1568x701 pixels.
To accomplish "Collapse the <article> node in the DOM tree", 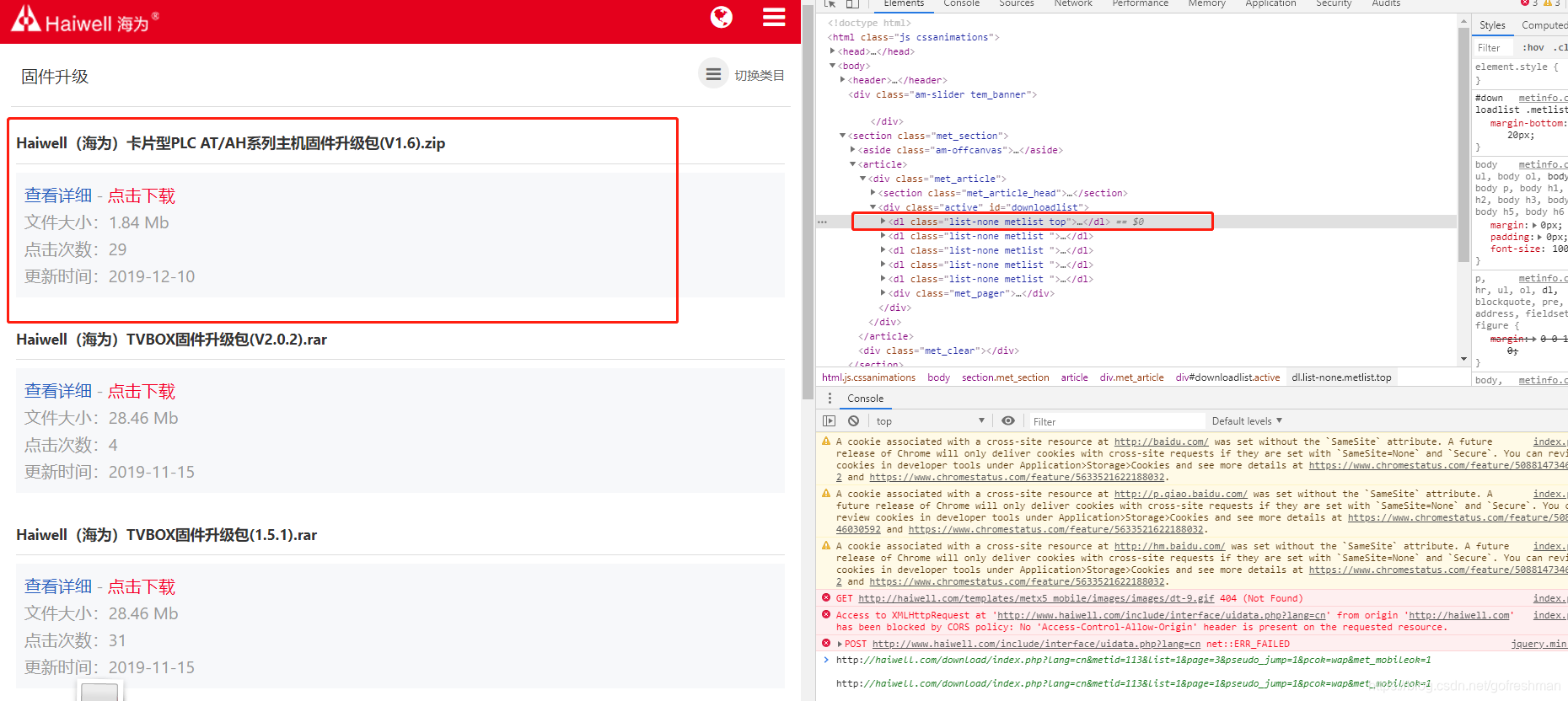I will [853, 164].
